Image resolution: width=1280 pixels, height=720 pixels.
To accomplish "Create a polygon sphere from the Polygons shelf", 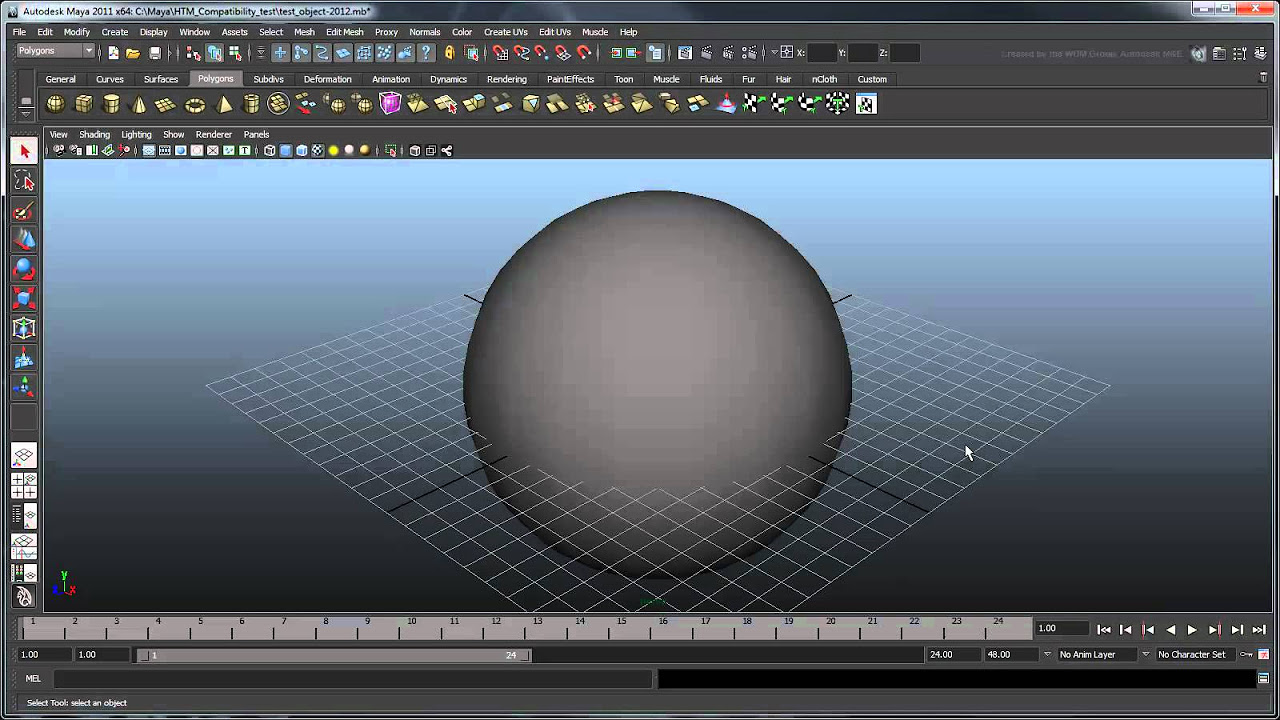I will point(55,103).
